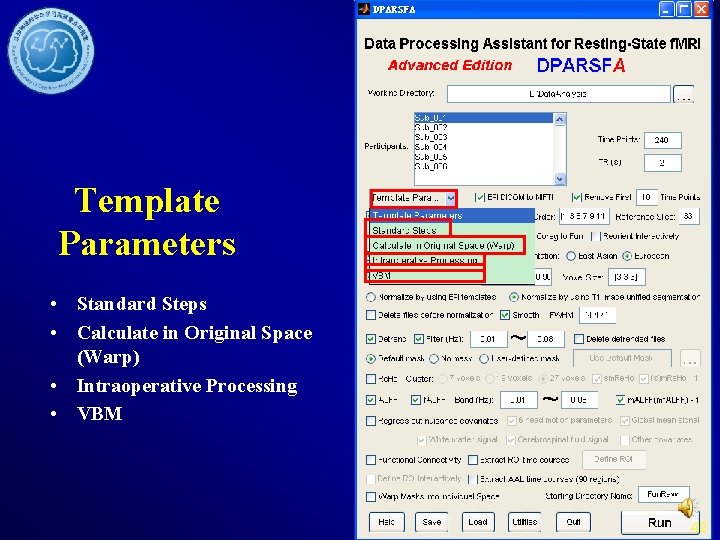Click the Save button

point(432,522)
